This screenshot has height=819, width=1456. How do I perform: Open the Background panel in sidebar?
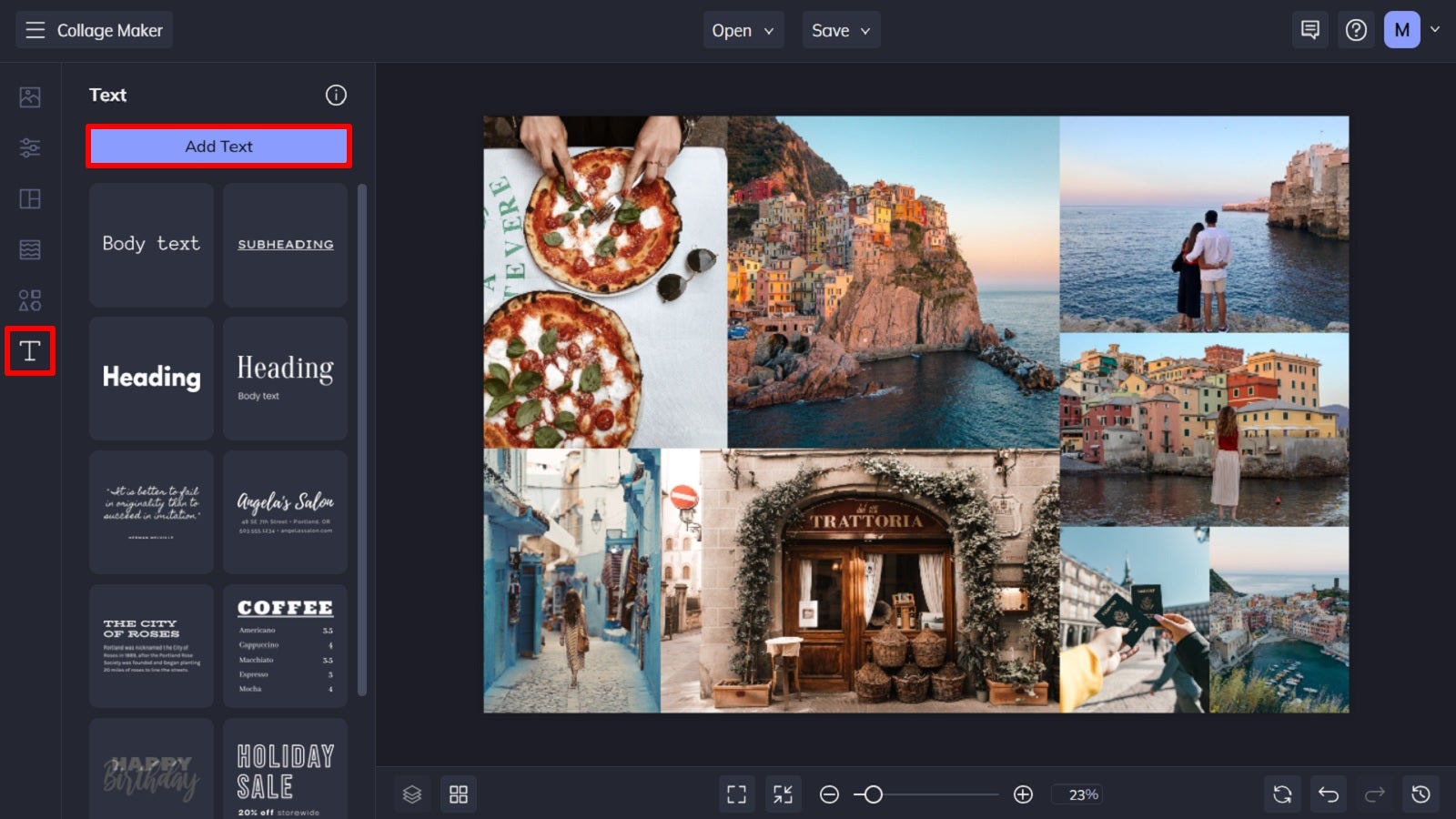(x=29, y=248)
